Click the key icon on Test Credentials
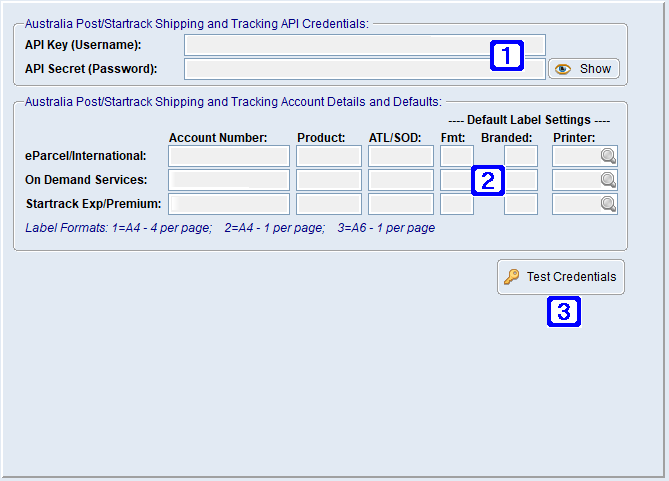The image size is (669, 481). pyautogui.click(x=512, y=277)
